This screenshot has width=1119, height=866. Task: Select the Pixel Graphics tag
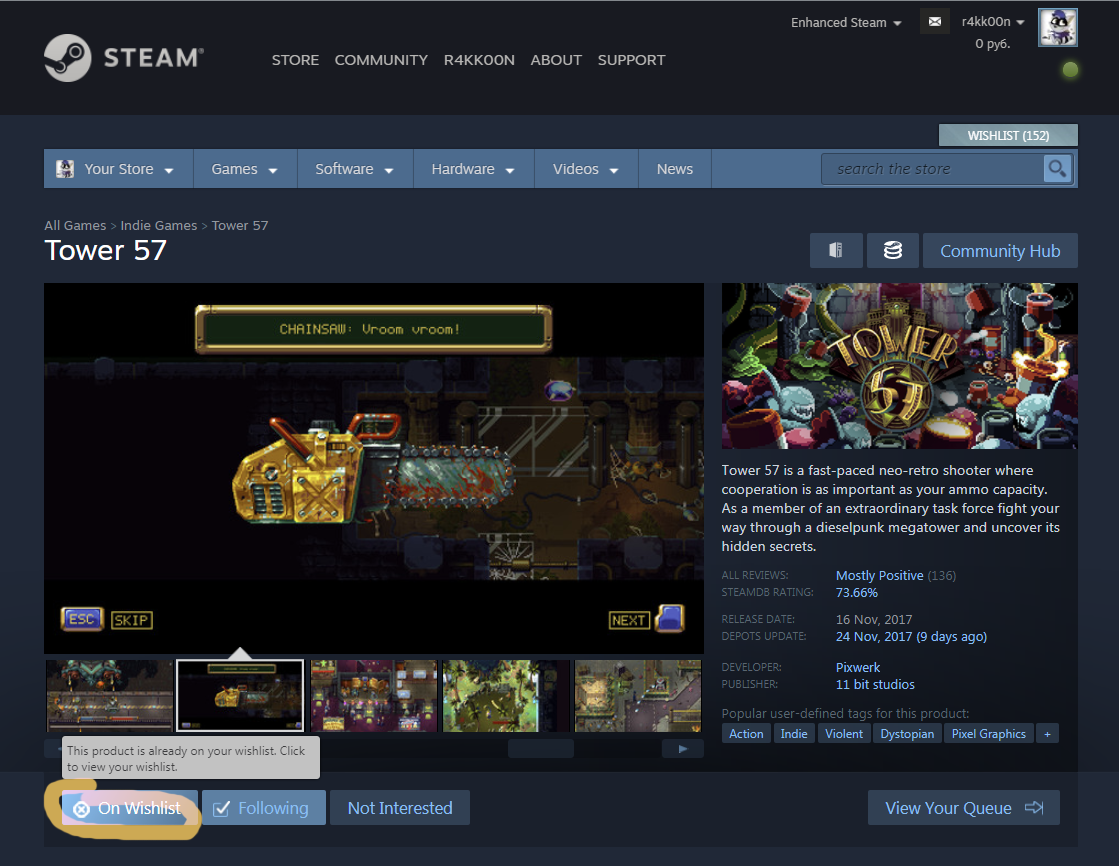tap(988, 734)
